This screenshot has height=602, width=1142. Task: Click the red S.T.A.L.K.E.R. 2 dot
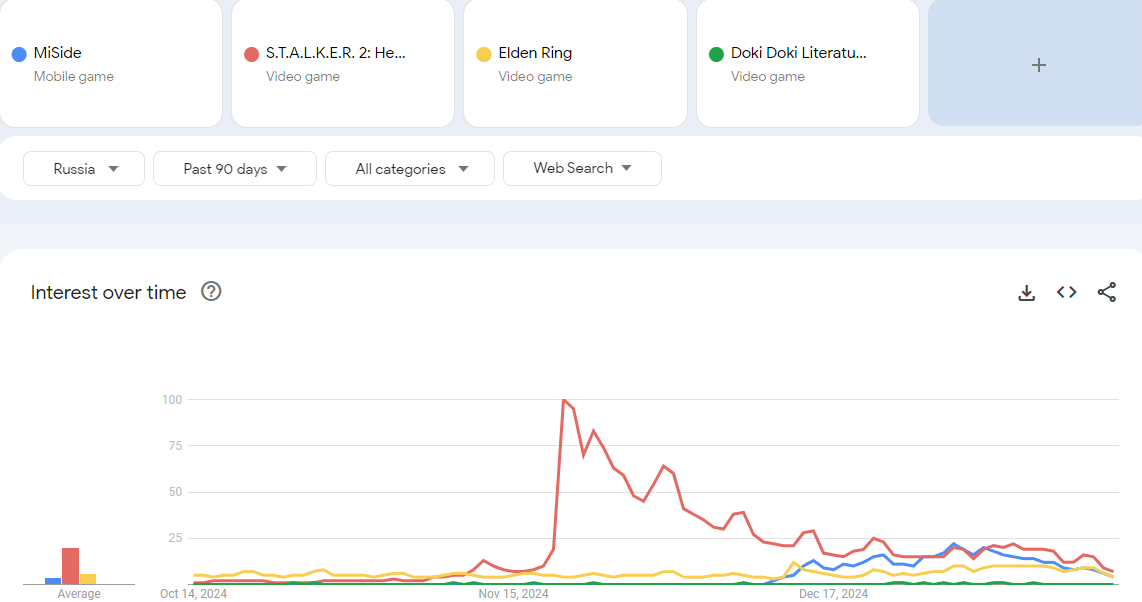click(252, 54)
